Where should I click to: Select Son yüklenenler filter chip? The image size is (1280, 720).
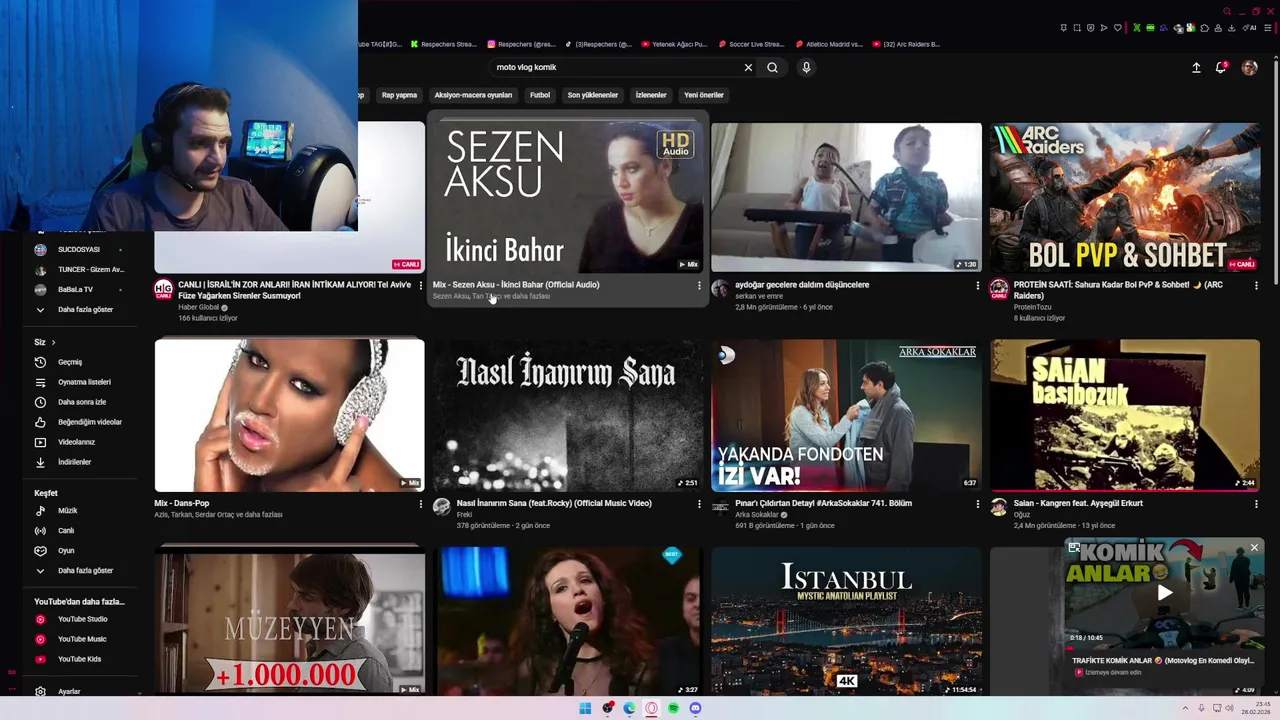(x=593, y=95)
